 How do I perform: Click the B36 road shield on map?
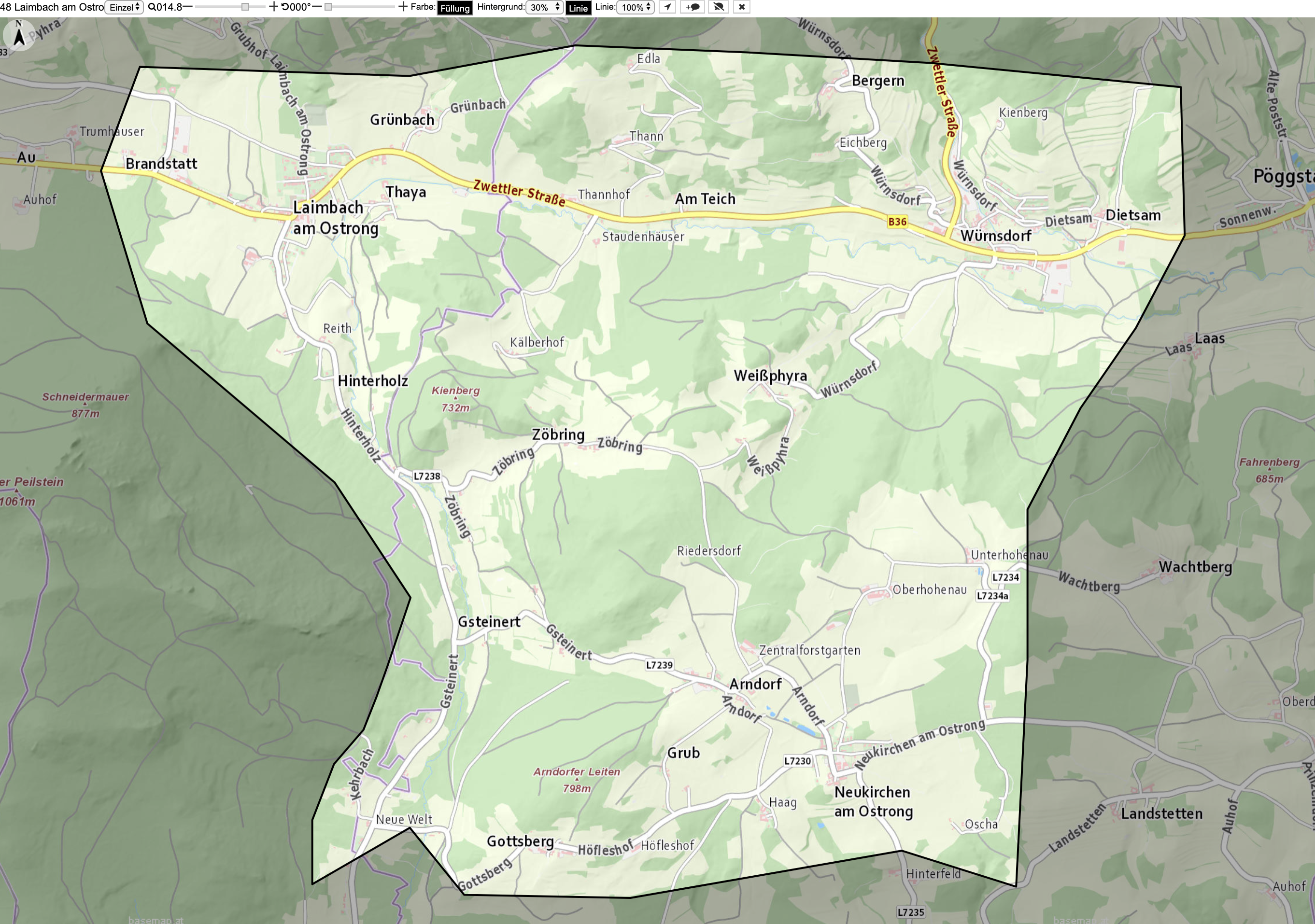coord(897,222)
